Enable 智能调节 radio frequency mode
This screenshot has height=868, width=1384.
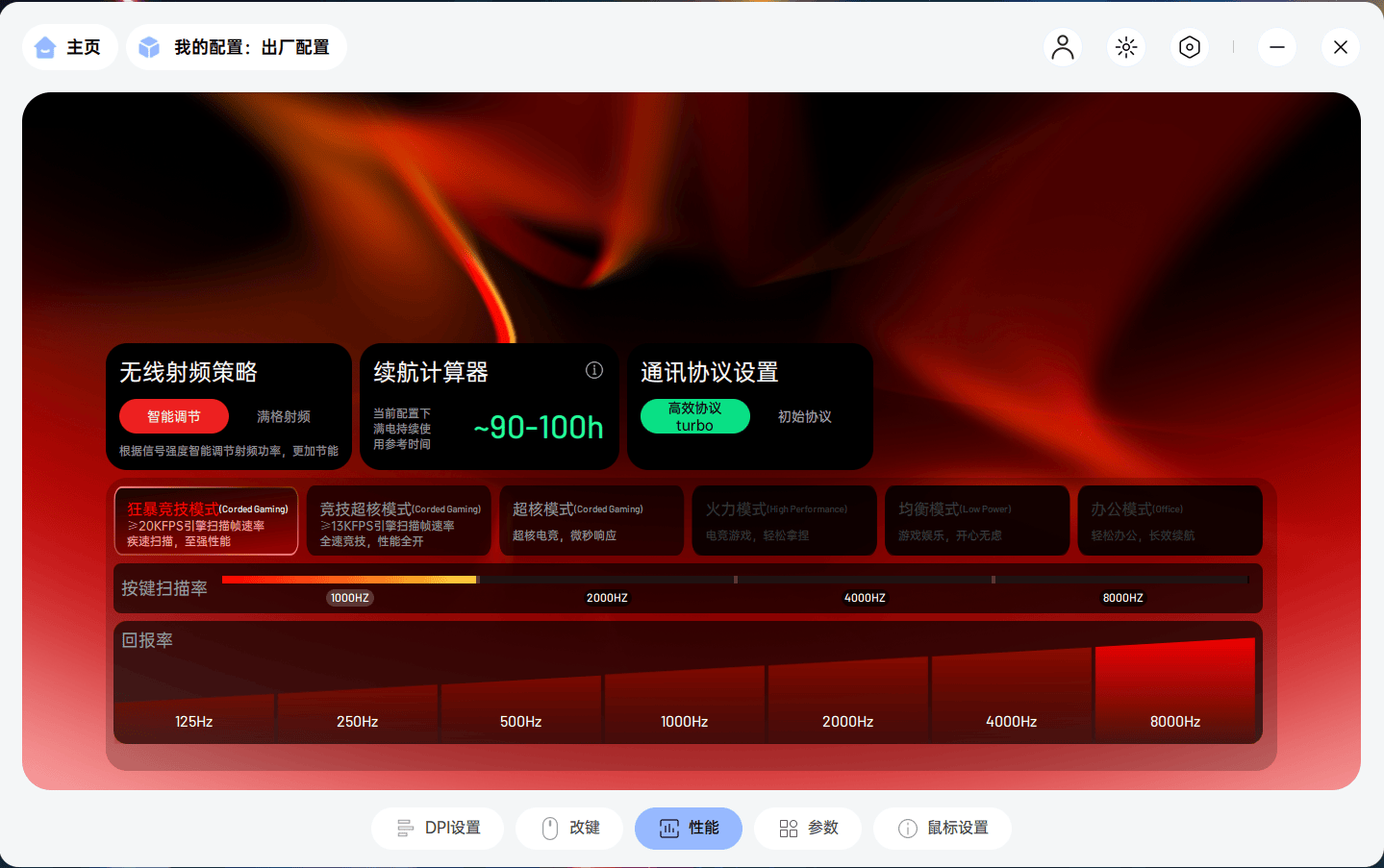click(174, 416)
